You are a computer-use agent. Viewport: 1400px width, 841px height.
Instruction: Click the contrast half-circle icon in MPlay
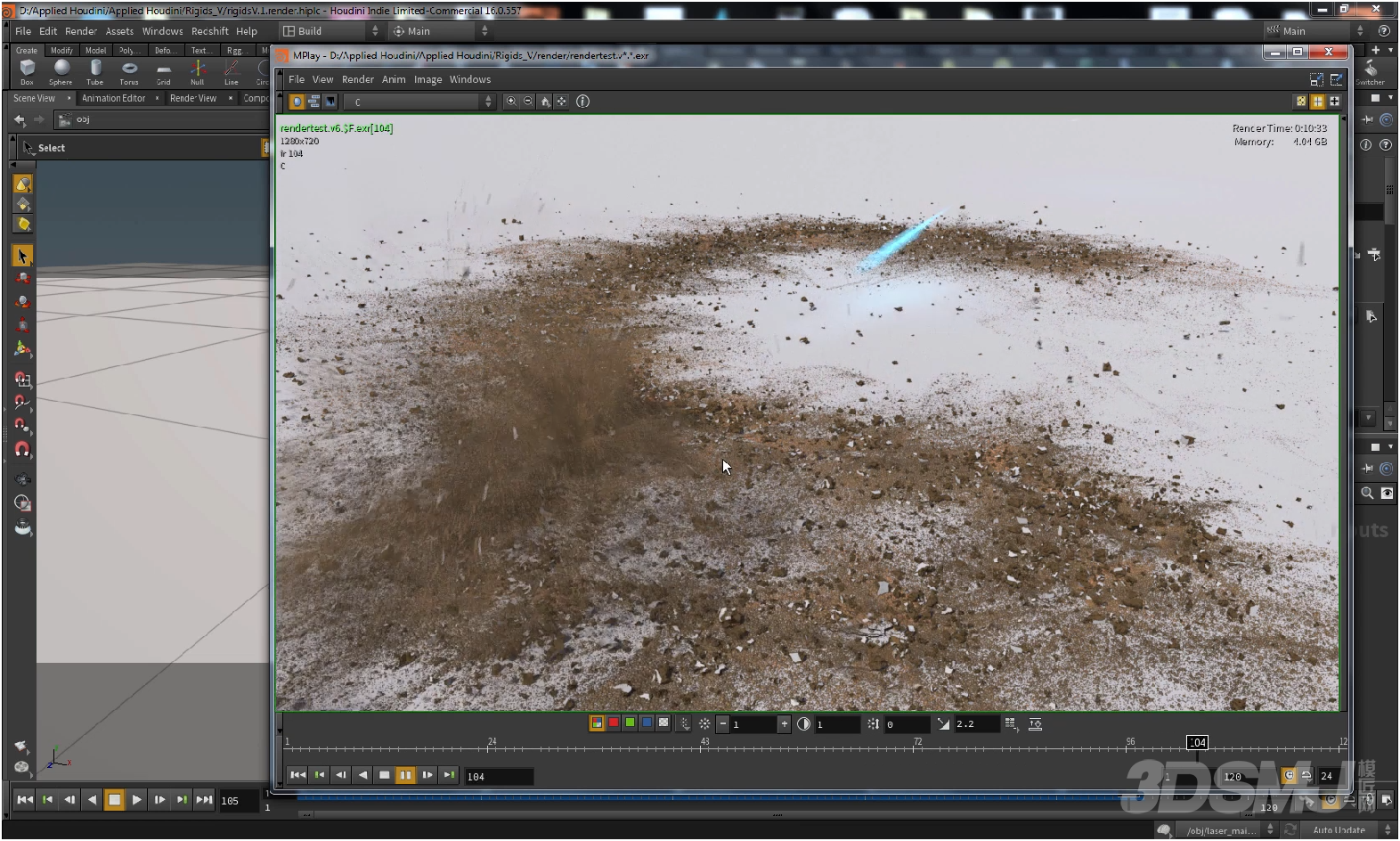click(x=803, y=724)
